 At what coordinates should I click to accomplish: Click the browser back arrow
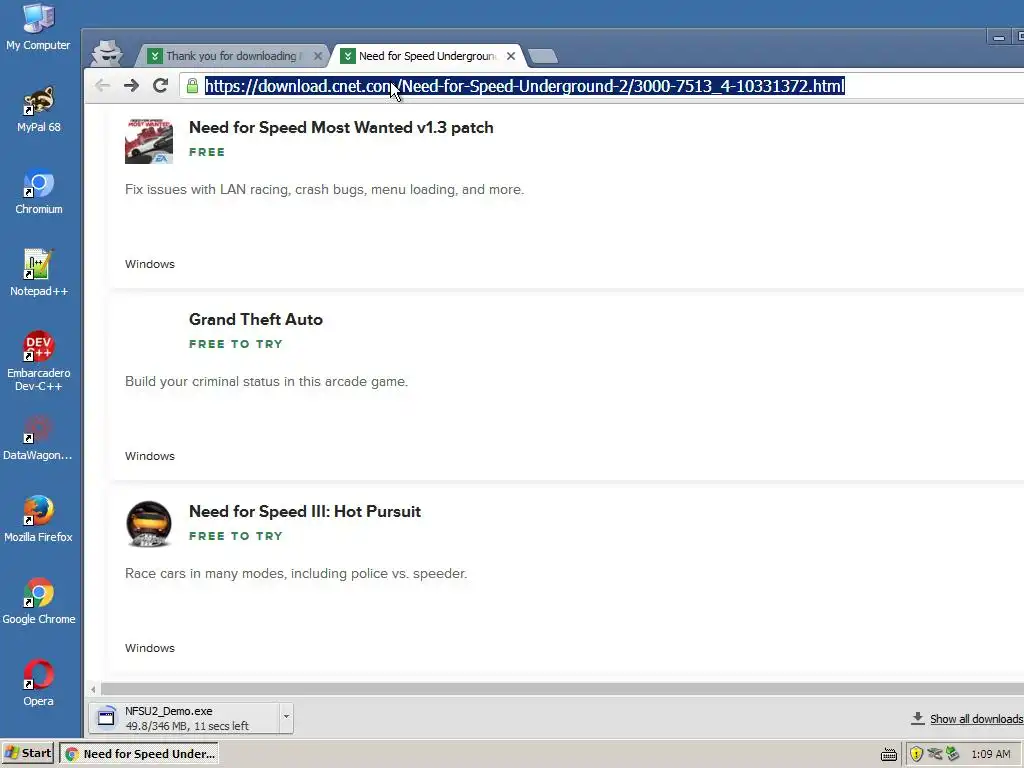102,86
